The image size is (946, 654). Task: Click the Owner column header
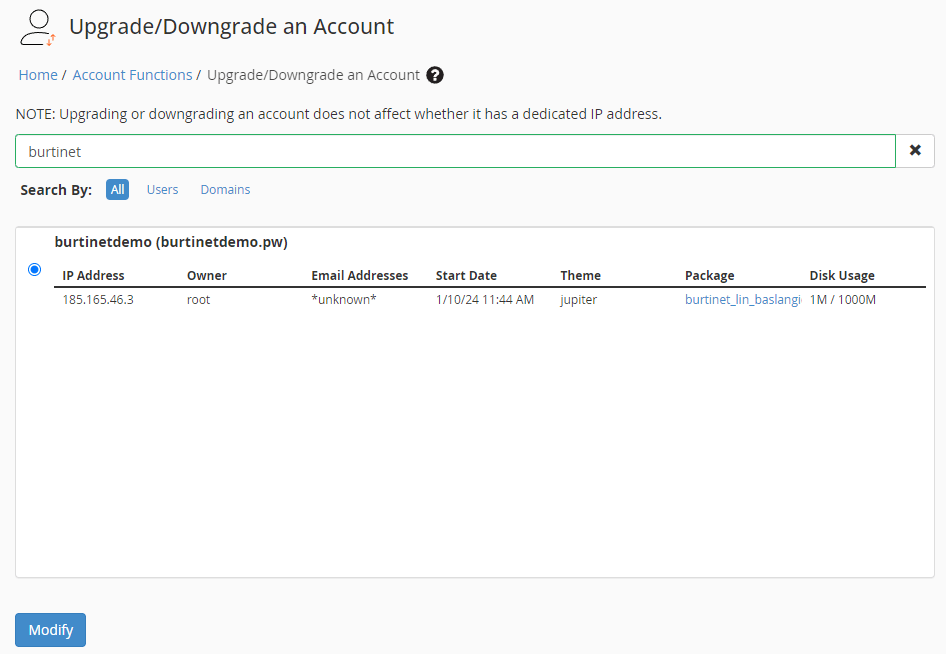[207, 276]
